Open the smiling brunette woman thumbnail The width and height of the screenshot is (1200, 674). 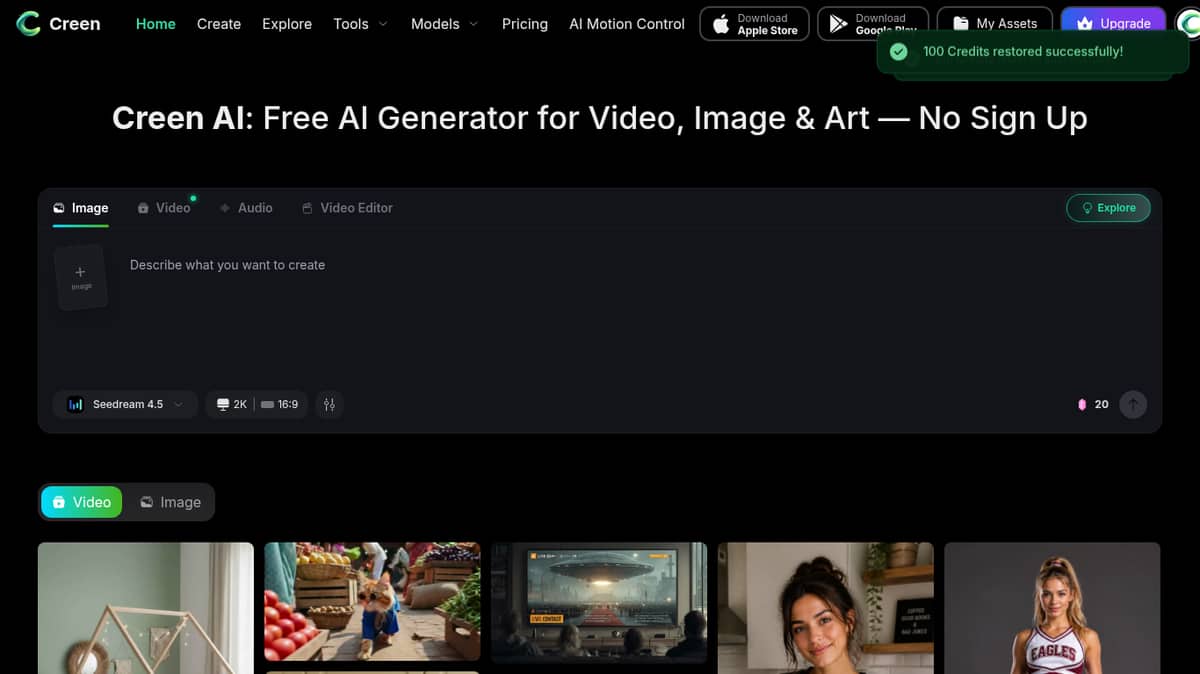tap(826, 608)
